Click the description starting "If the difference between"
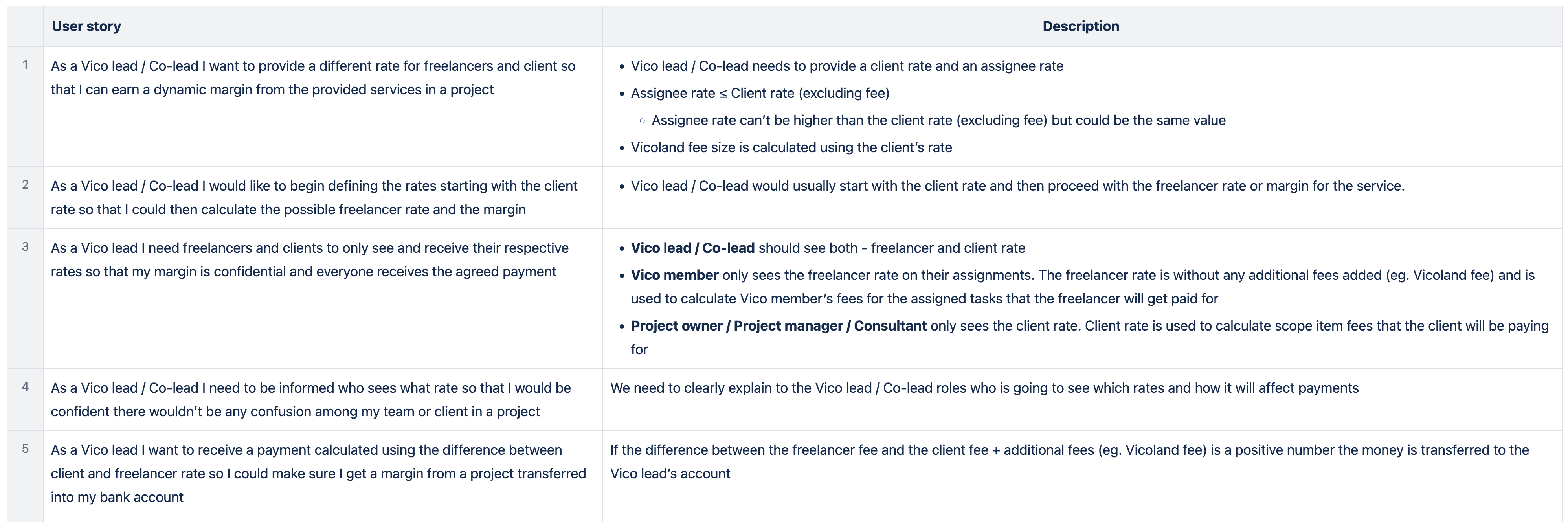This screenshot has width=1568, height=522. (x=1069, y=450)
